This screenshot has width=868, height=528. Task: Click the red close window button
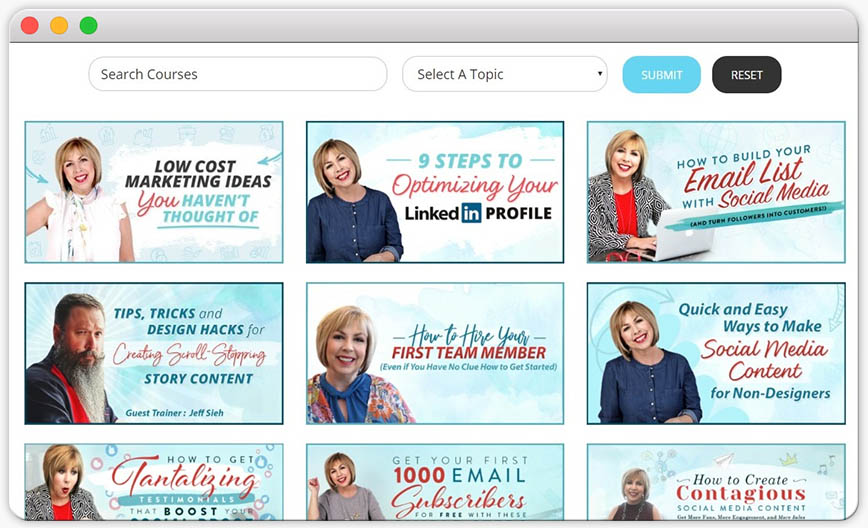[29, 25]
